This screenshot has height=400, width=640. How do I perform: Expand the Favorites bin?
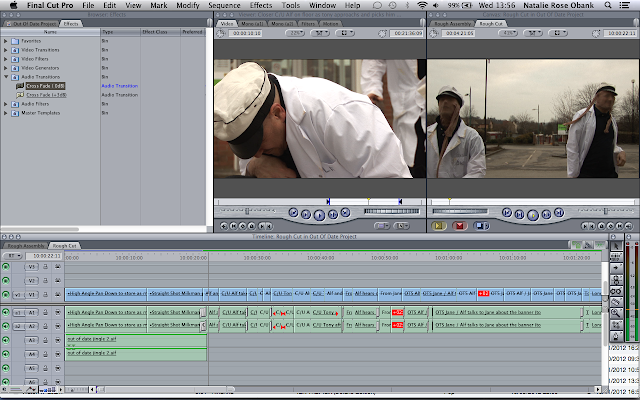(6, 41)
